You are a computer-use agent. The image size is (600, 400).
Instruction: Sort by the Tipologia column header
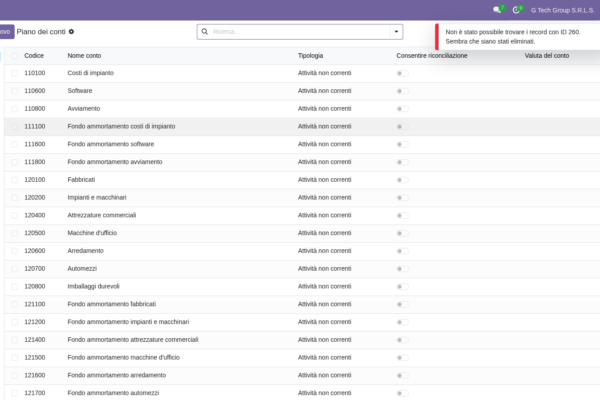pos(310,56)
